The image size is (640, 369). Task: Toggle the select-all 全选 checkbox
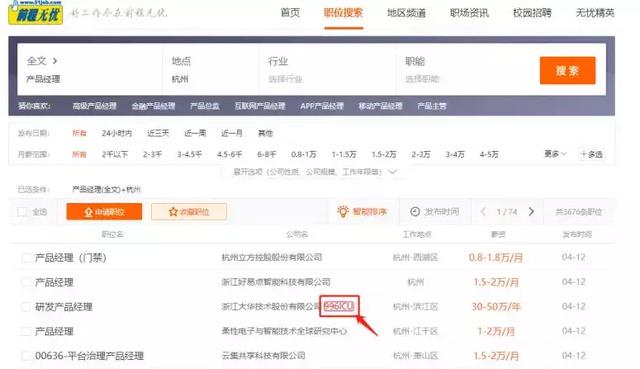(22, 212)
